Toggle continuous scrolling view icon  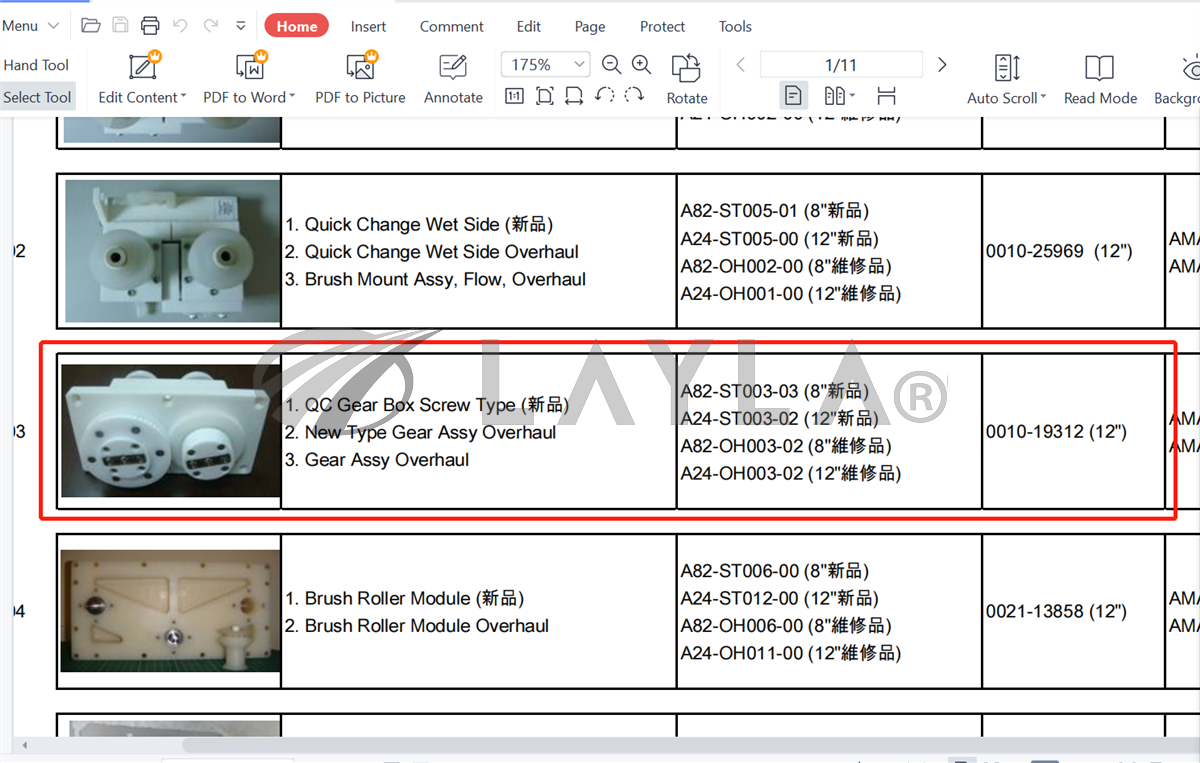(x=886, y=96)
